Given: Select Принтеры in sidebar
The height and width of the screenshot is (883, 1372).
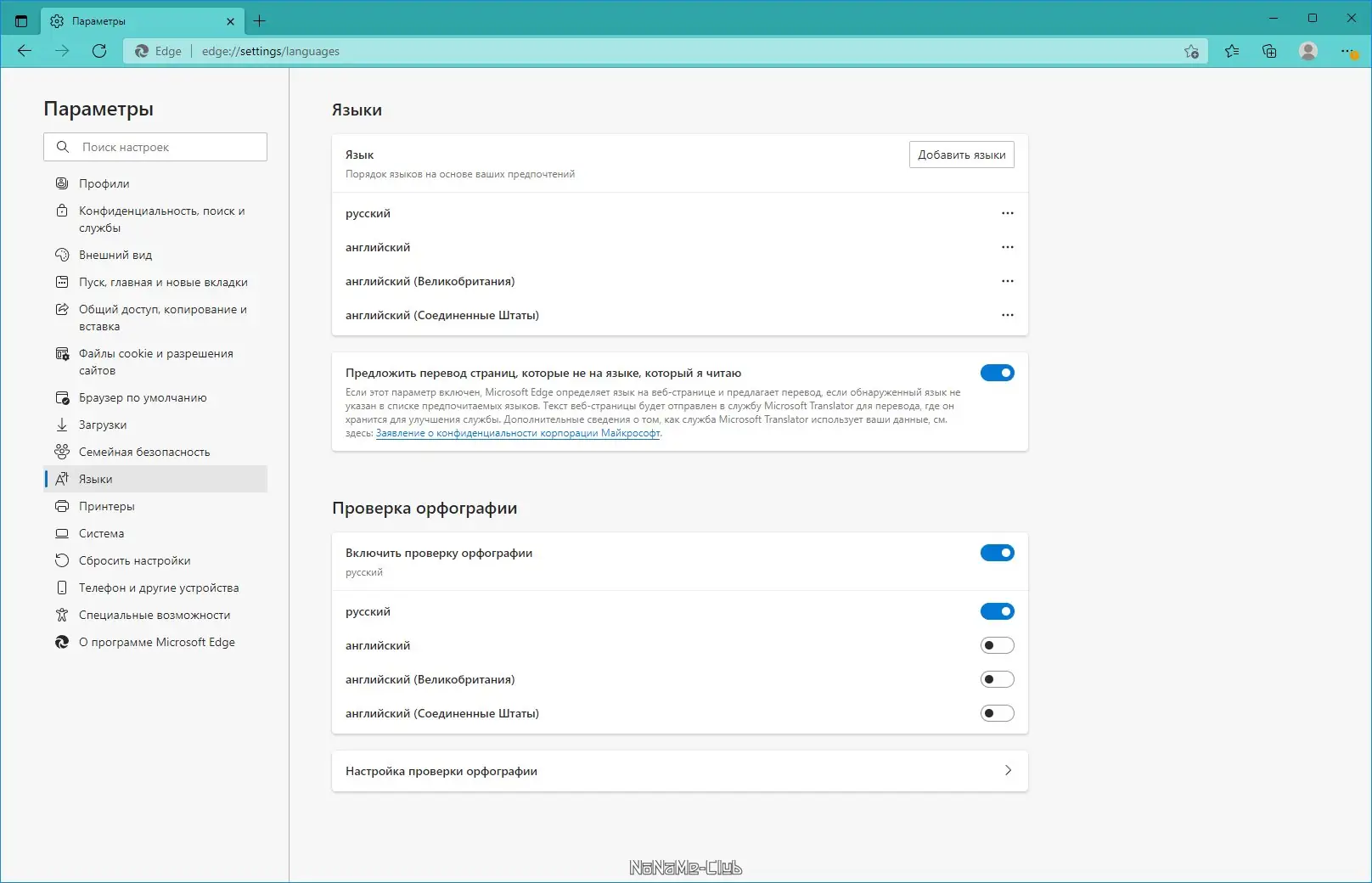Looking at the screenshot, I should coord(155,506).
